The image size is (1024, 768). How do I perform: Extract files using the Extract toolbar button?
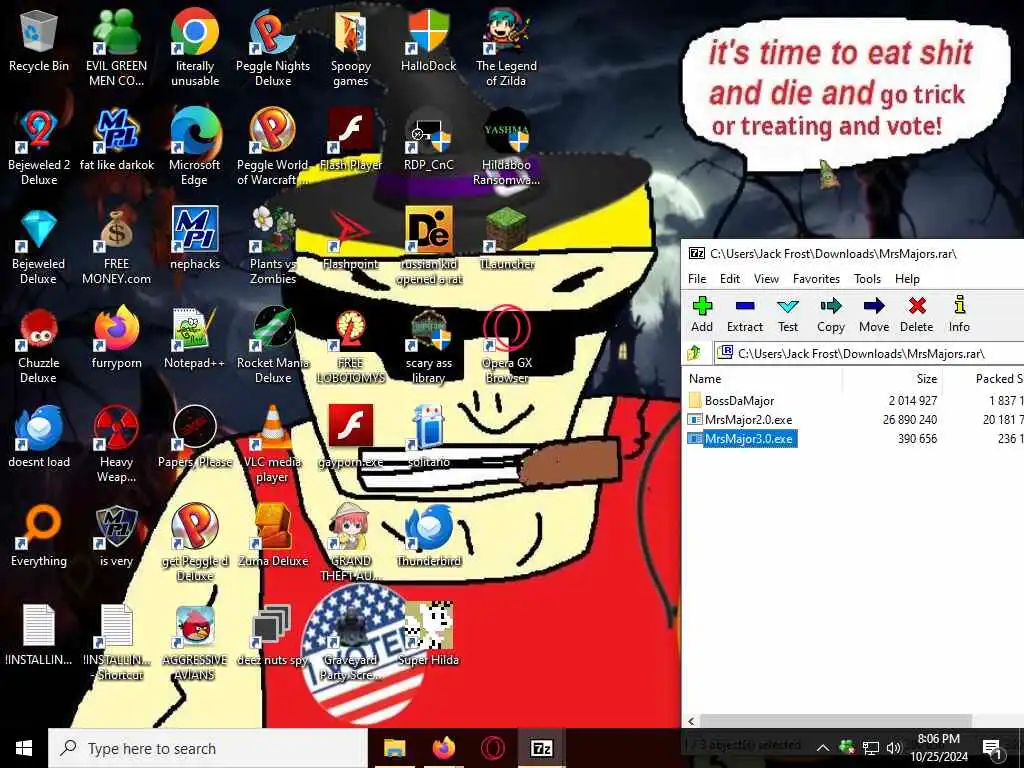[x=744, y=314]
